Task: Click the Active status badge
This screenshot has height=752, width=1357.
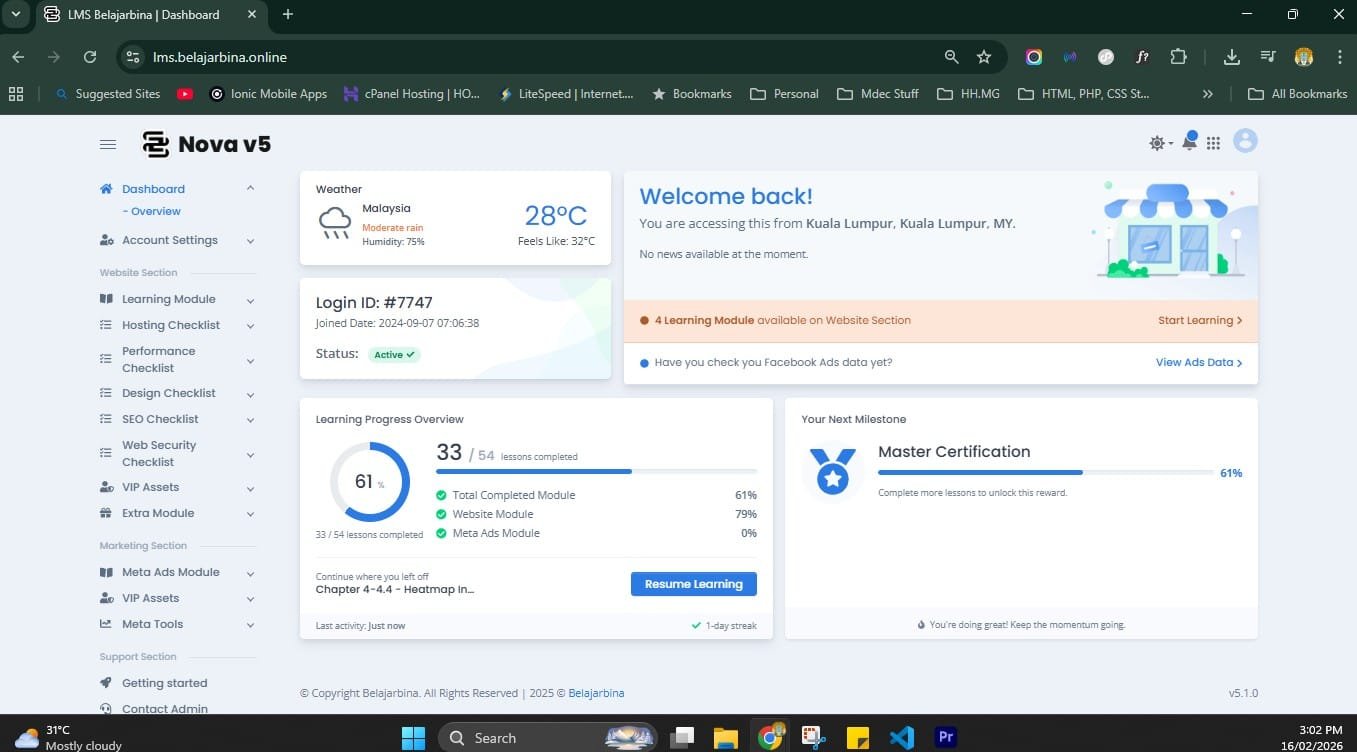Action: point(394,354)
